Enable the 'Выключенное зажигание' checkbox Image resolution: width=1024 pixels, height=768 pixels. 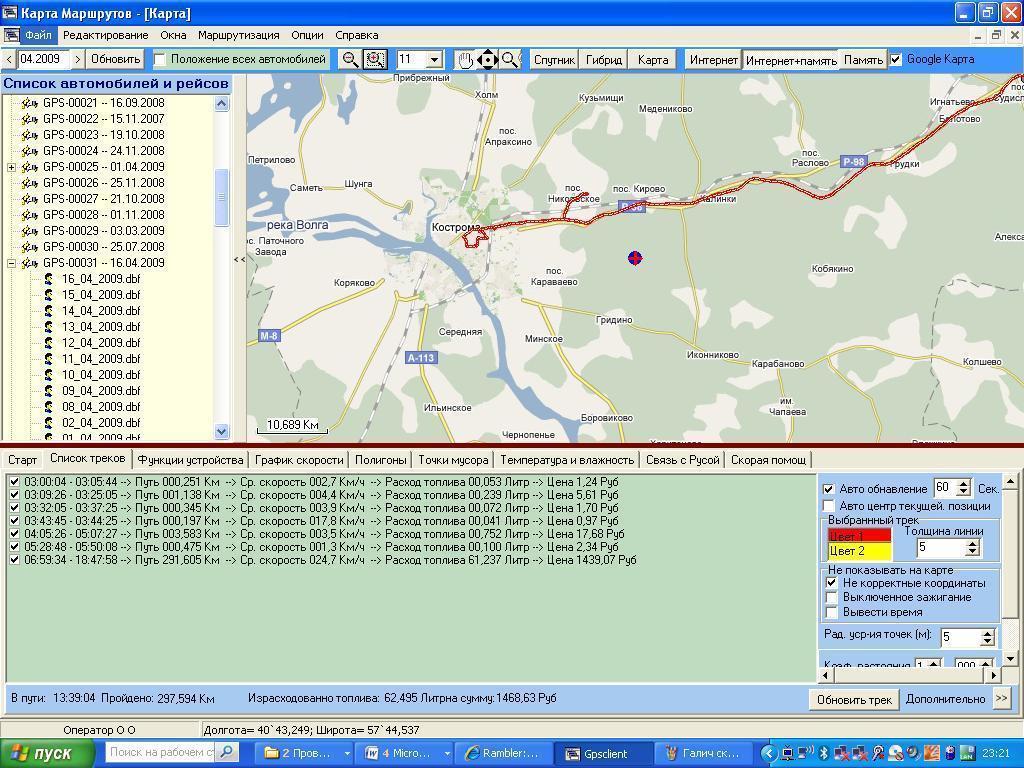point(831,598)
